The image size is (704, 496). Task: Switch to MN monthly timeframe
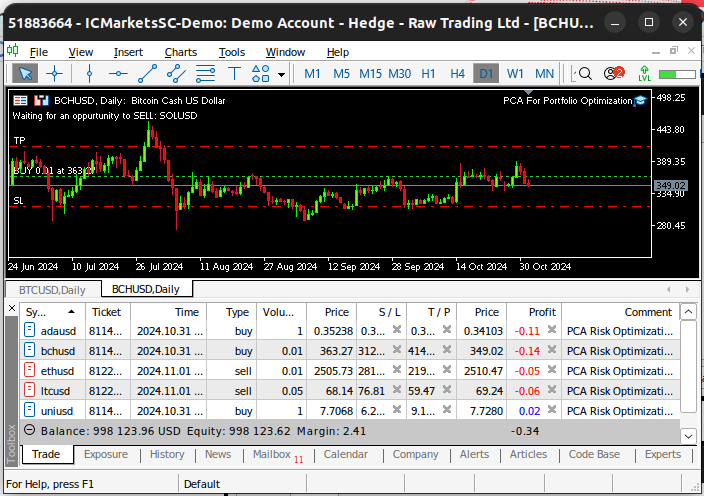coord(545,74)
